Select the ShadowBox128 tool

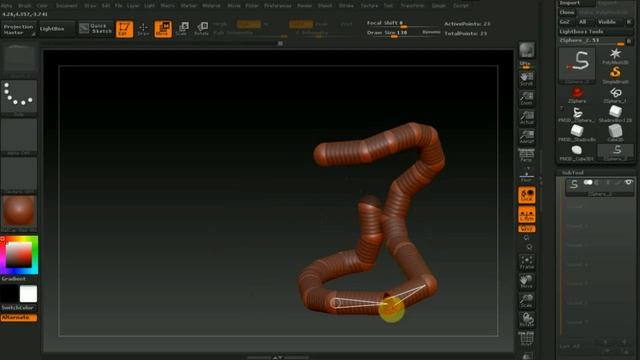click(615, 114)
